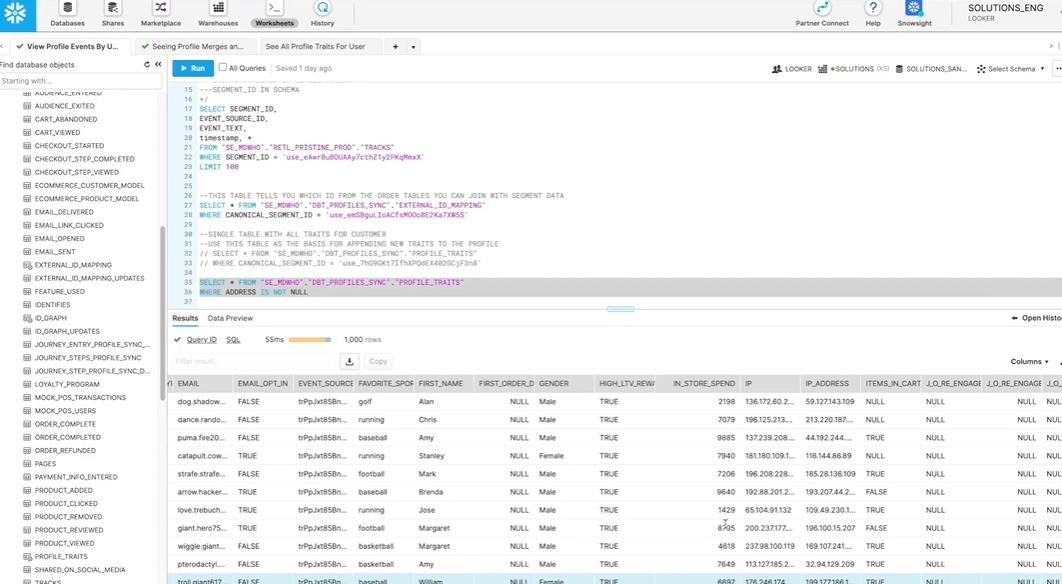Open the Query ID link
Viewport: 1062px width, 584px height.
[x=201, y=339]
